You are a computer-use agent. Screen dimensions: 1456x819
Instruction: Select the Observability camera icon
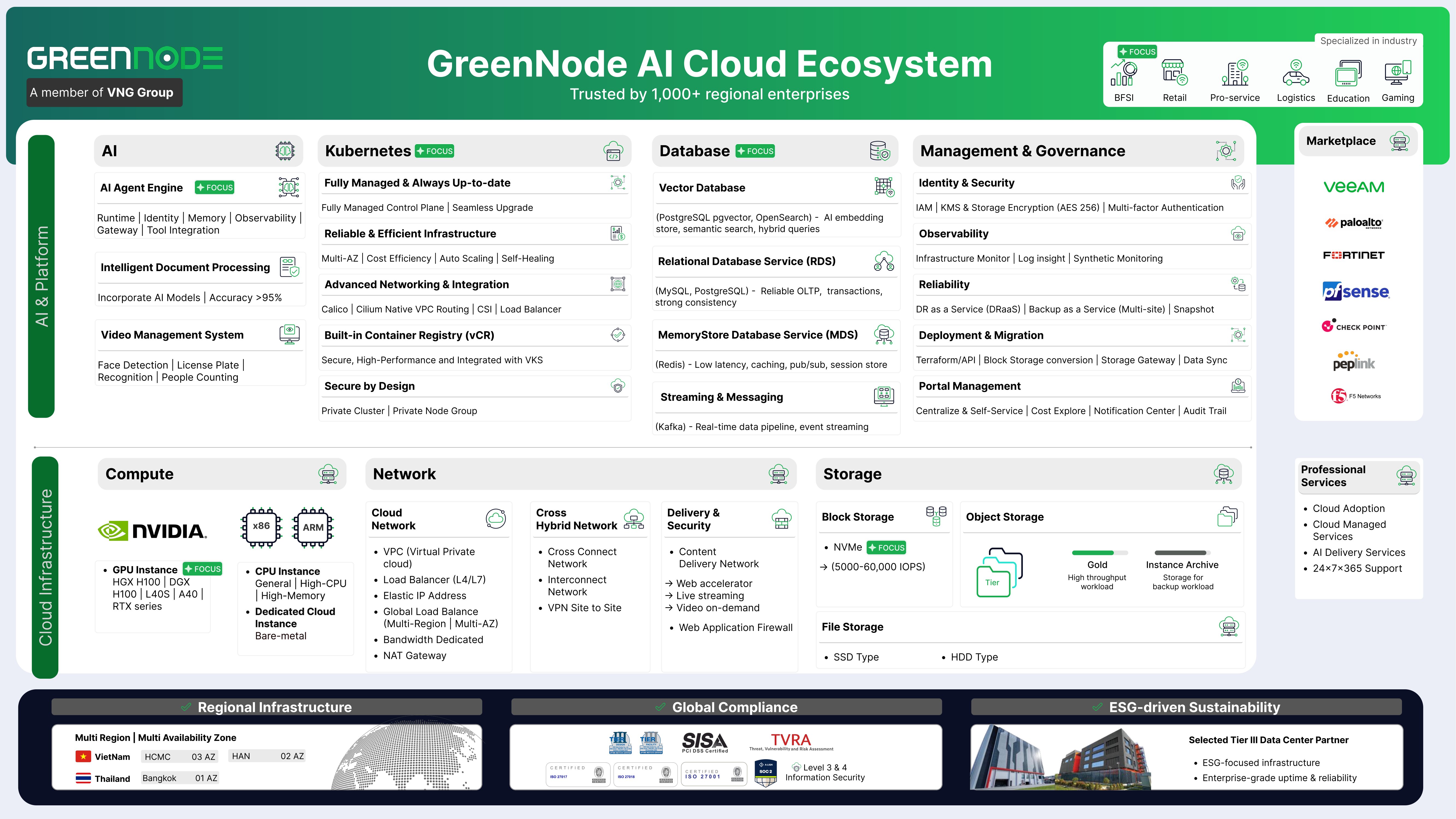coord(1238,233)
